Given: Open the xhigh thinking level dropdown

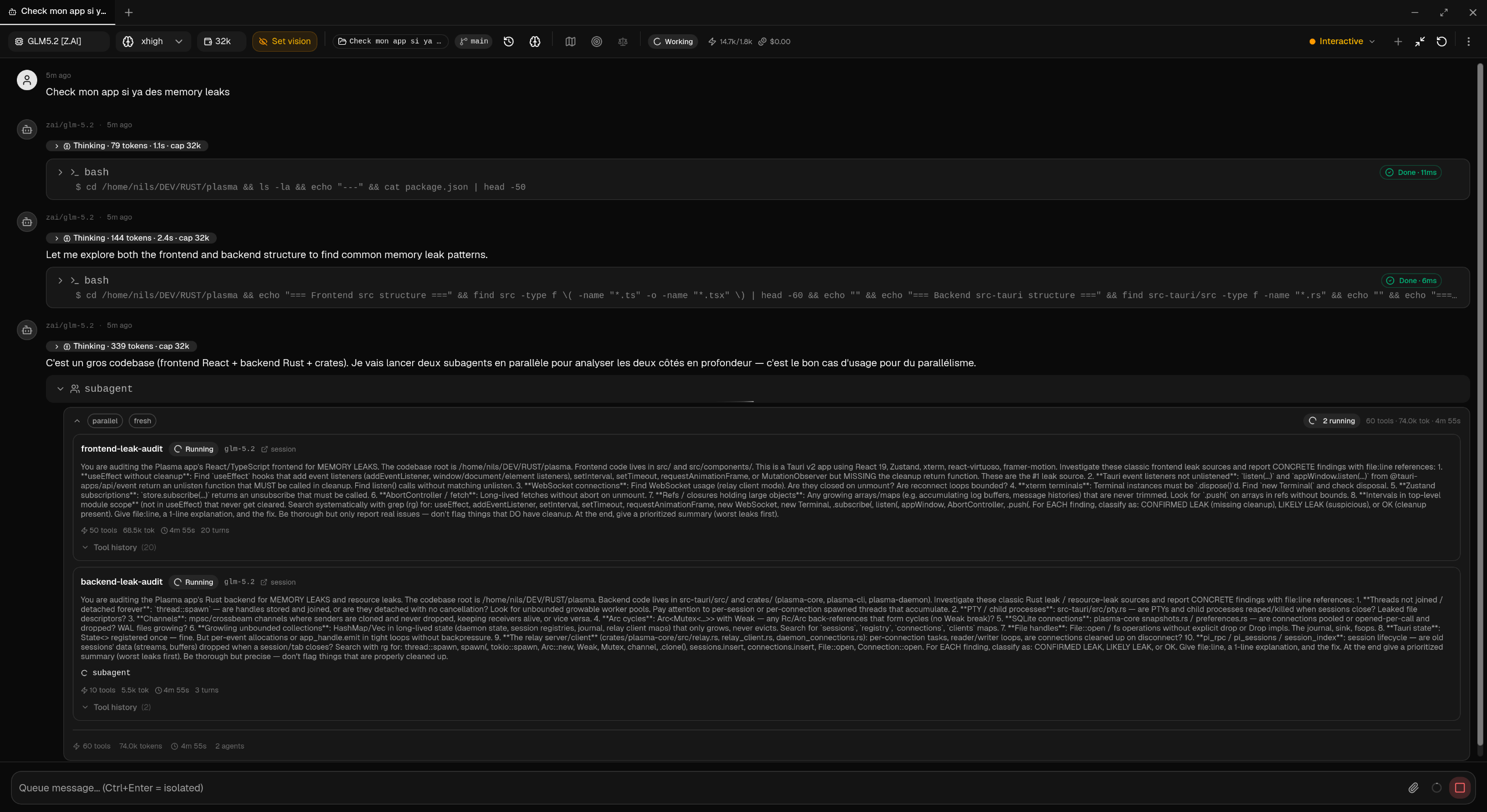Looking at the screenshot, I should click(x=153, y=41).
